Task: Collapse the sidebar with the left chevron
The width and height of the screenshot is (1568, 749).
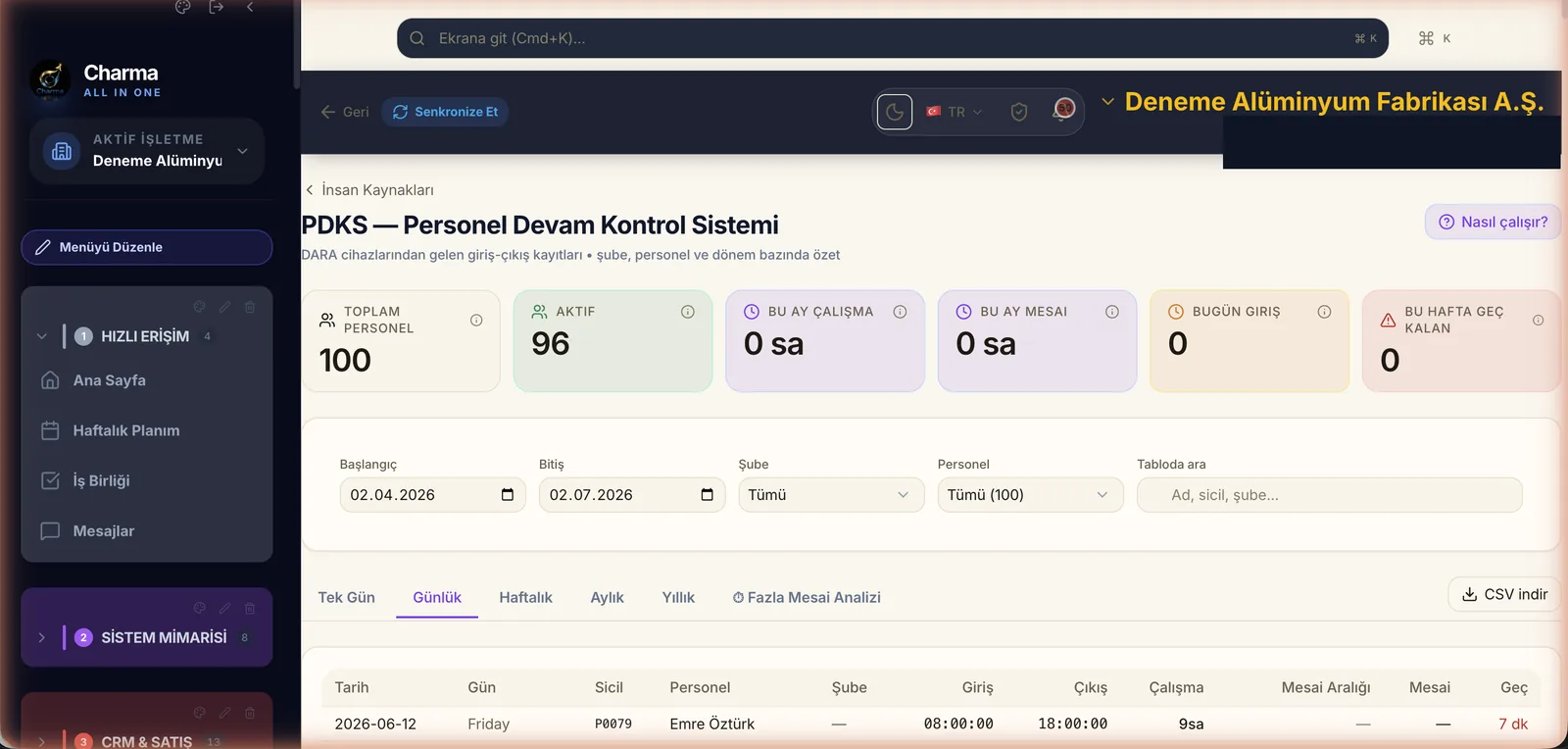Action: (250, 7)
